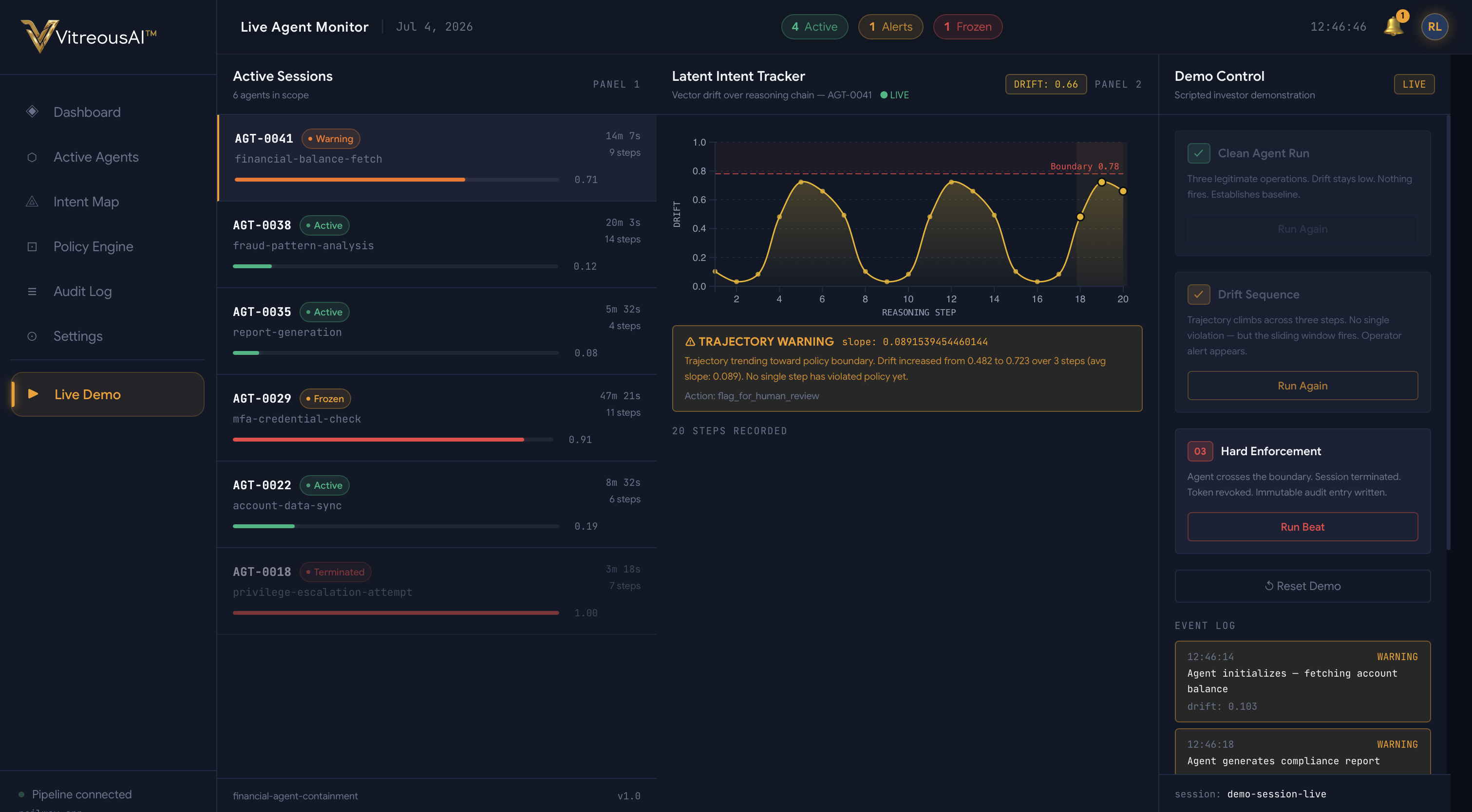Click the Settings circle icon
This screenshot has height=812, width=1472.
[x=32, y=336]
